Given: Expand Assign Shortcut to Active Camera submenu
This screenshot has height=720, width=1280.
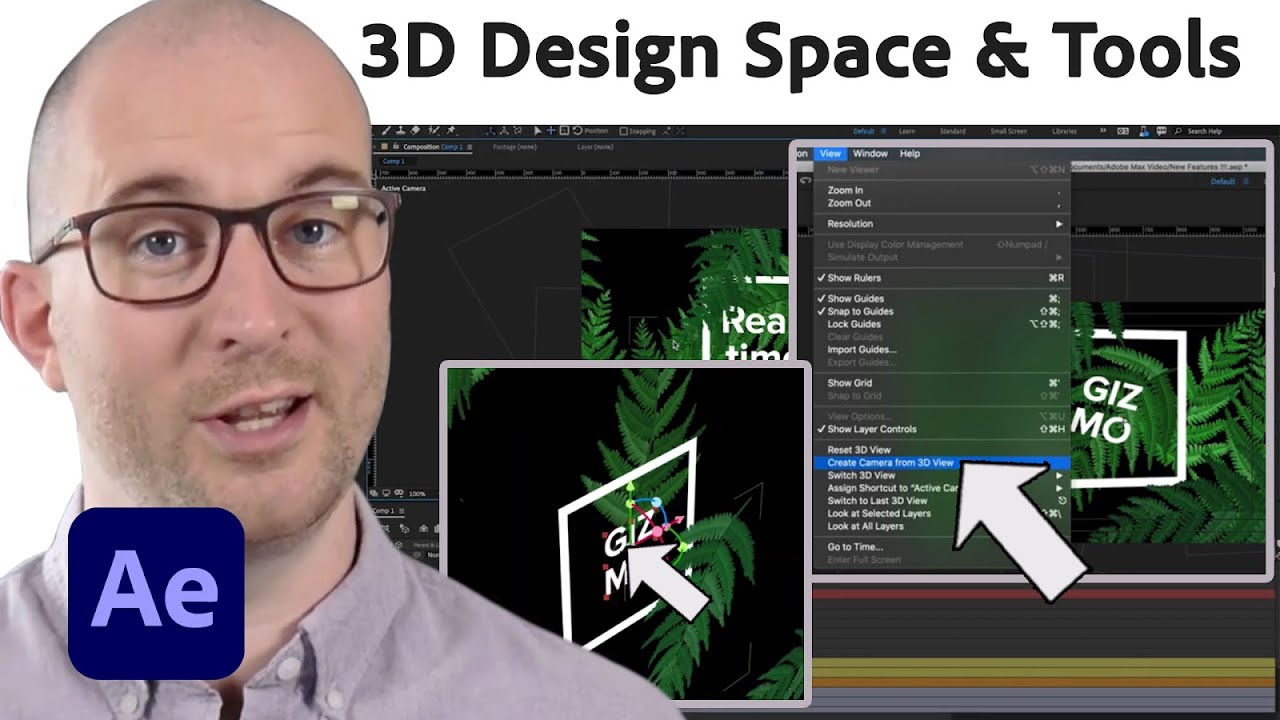Looking at the screenshot, I should pos(942,488).
